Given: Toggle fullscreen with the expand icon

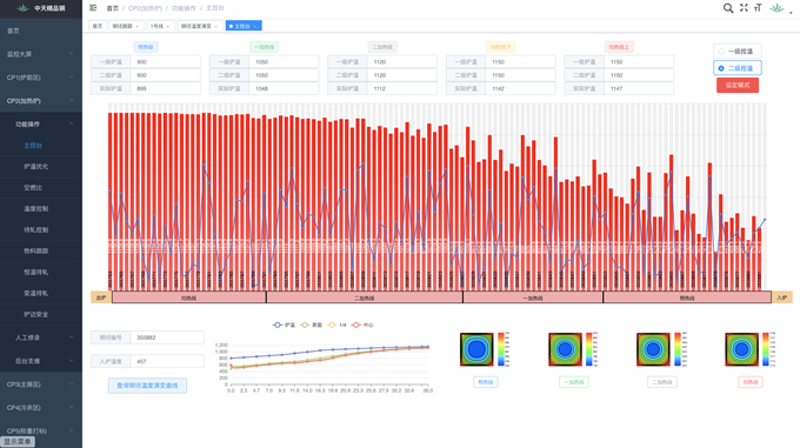Looking at the screenshot, I should pos(743,8).
